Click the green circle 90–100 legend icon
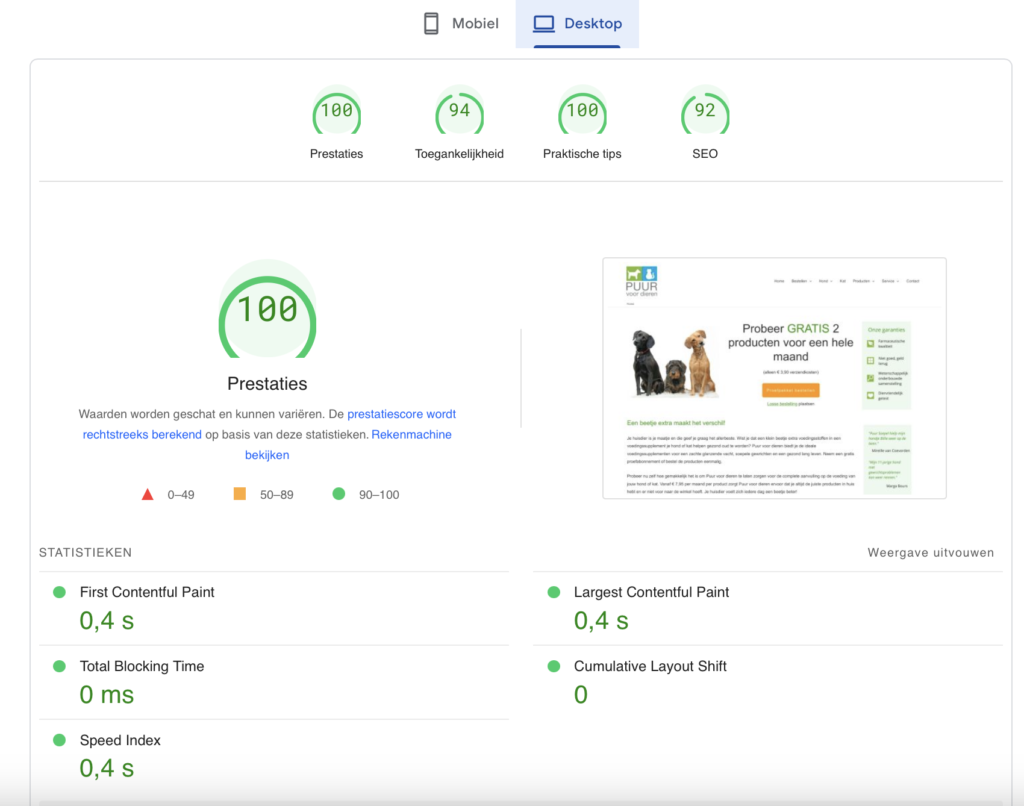The image size is (1024, 806). pos(338,494)
